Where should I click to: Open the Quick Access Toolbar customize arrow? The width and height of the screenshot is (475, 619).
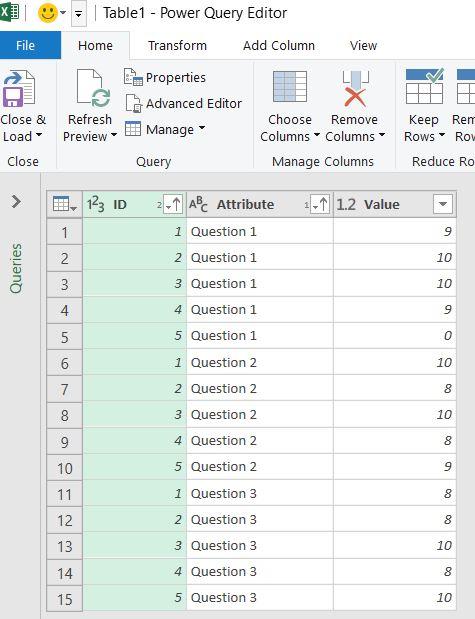(79, 14)
